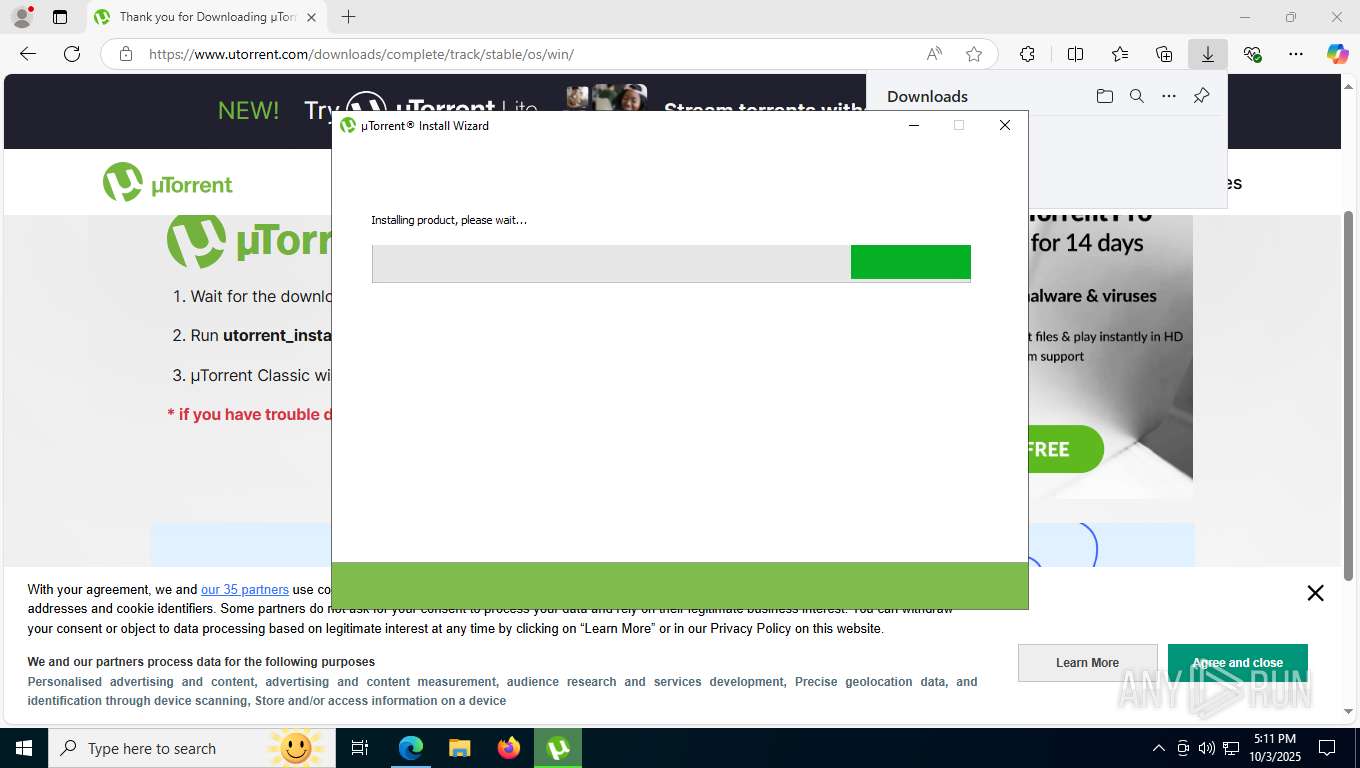Click red 'if you have trouble' text

pyautogui.click(x=250, y=414)
